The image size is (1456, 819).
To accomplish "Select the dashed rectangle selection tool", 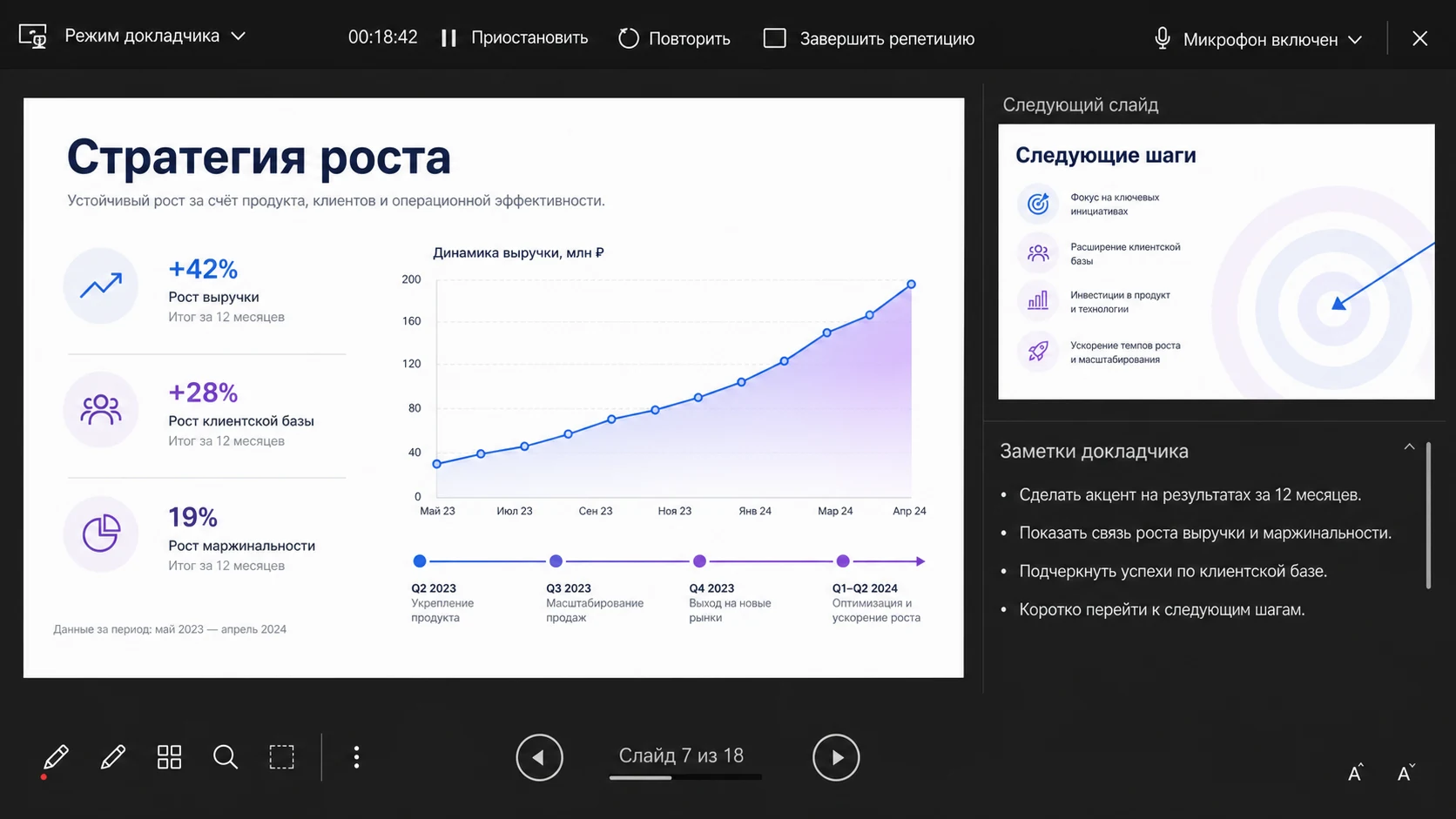I will click(x=281, y=757).
